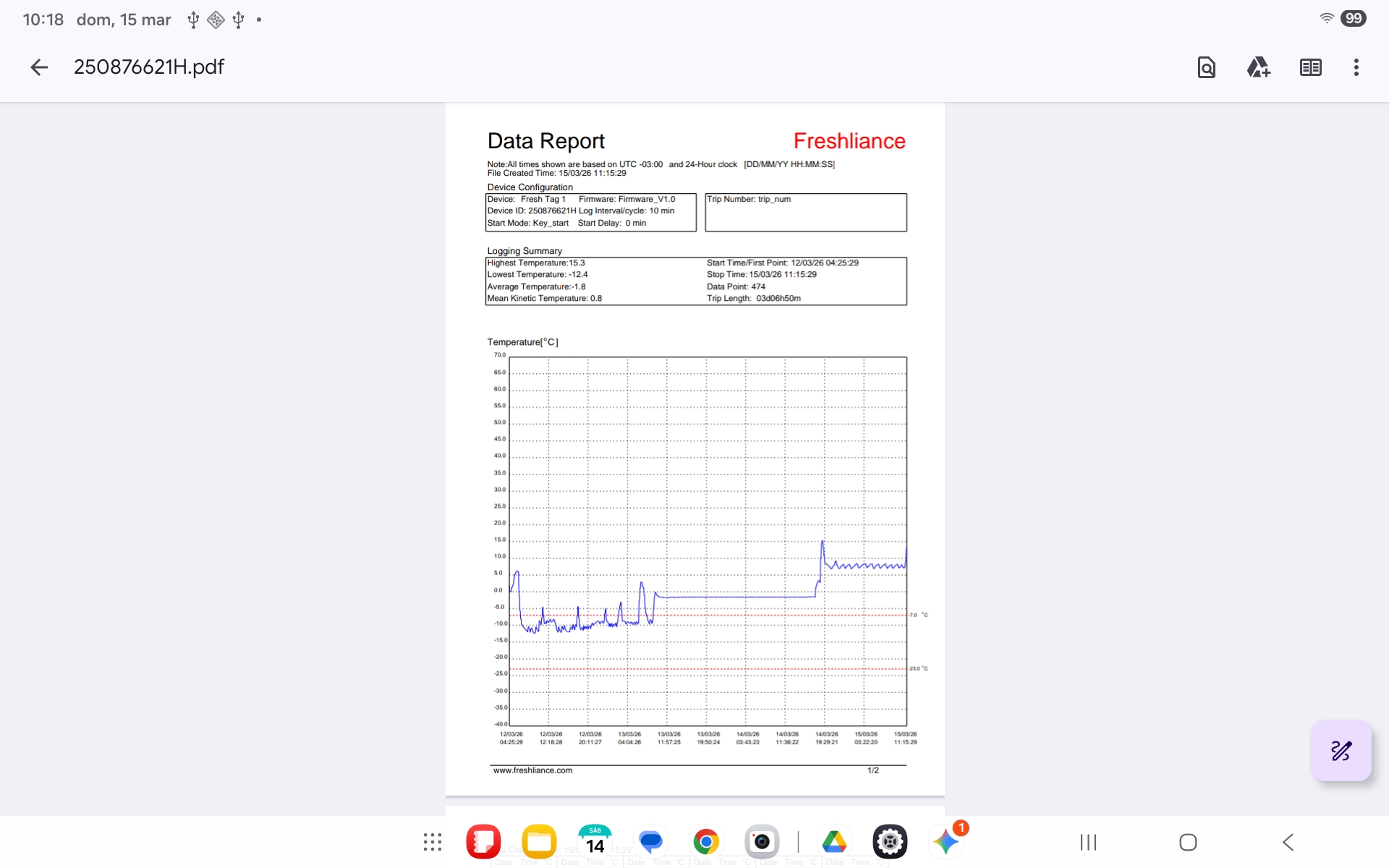Launch the Gemini app with notification badge
This screenshot has height=868, width=1389.
click(946, 842)
